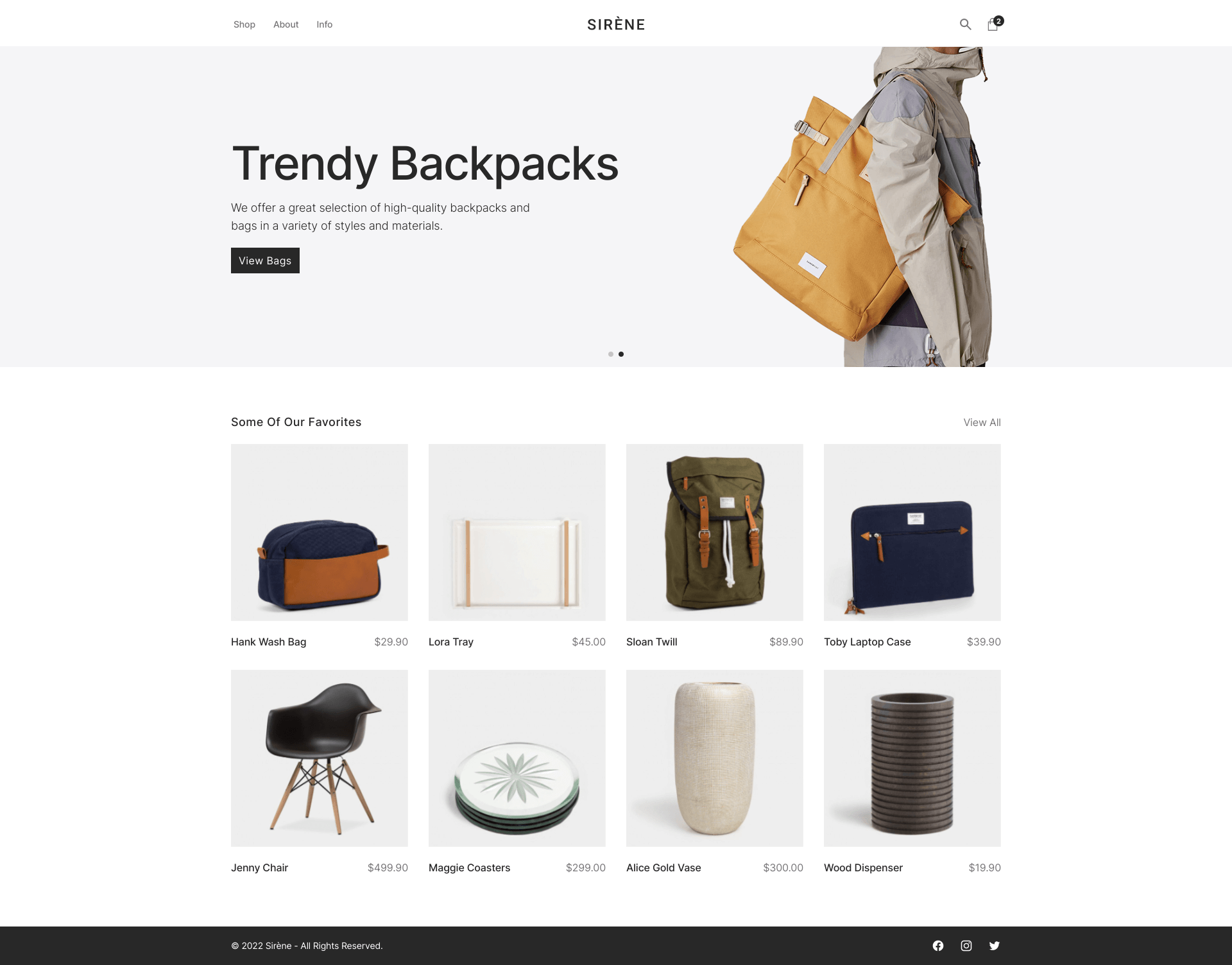
Task: Click the search icon to search
Action: 965,24
